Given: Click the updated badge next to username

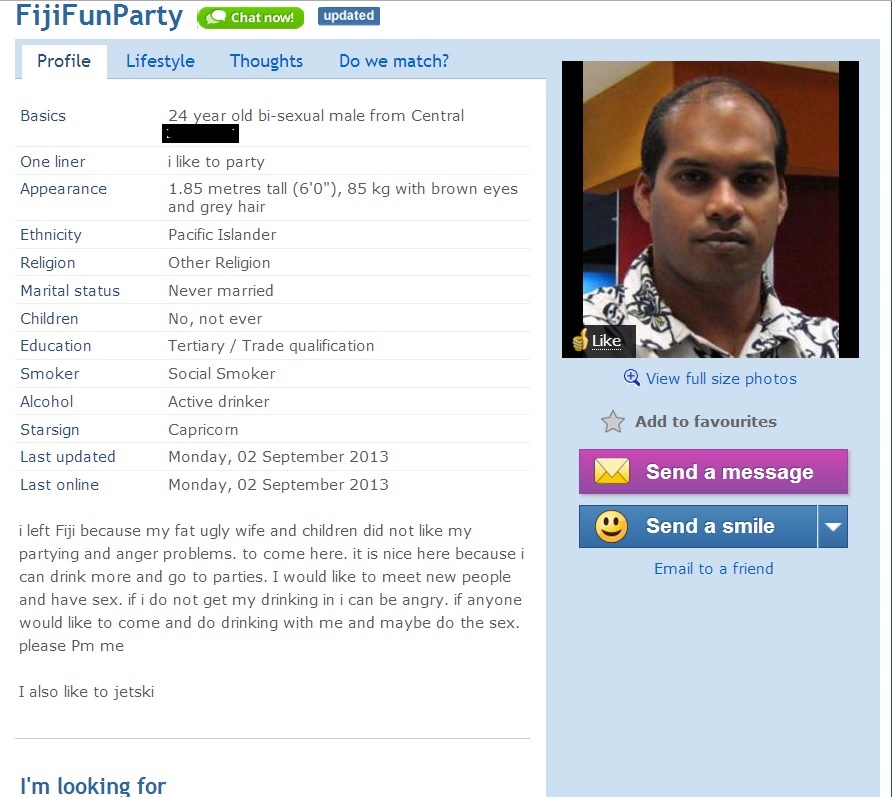Looking at the screenshot, I should 349,16.
